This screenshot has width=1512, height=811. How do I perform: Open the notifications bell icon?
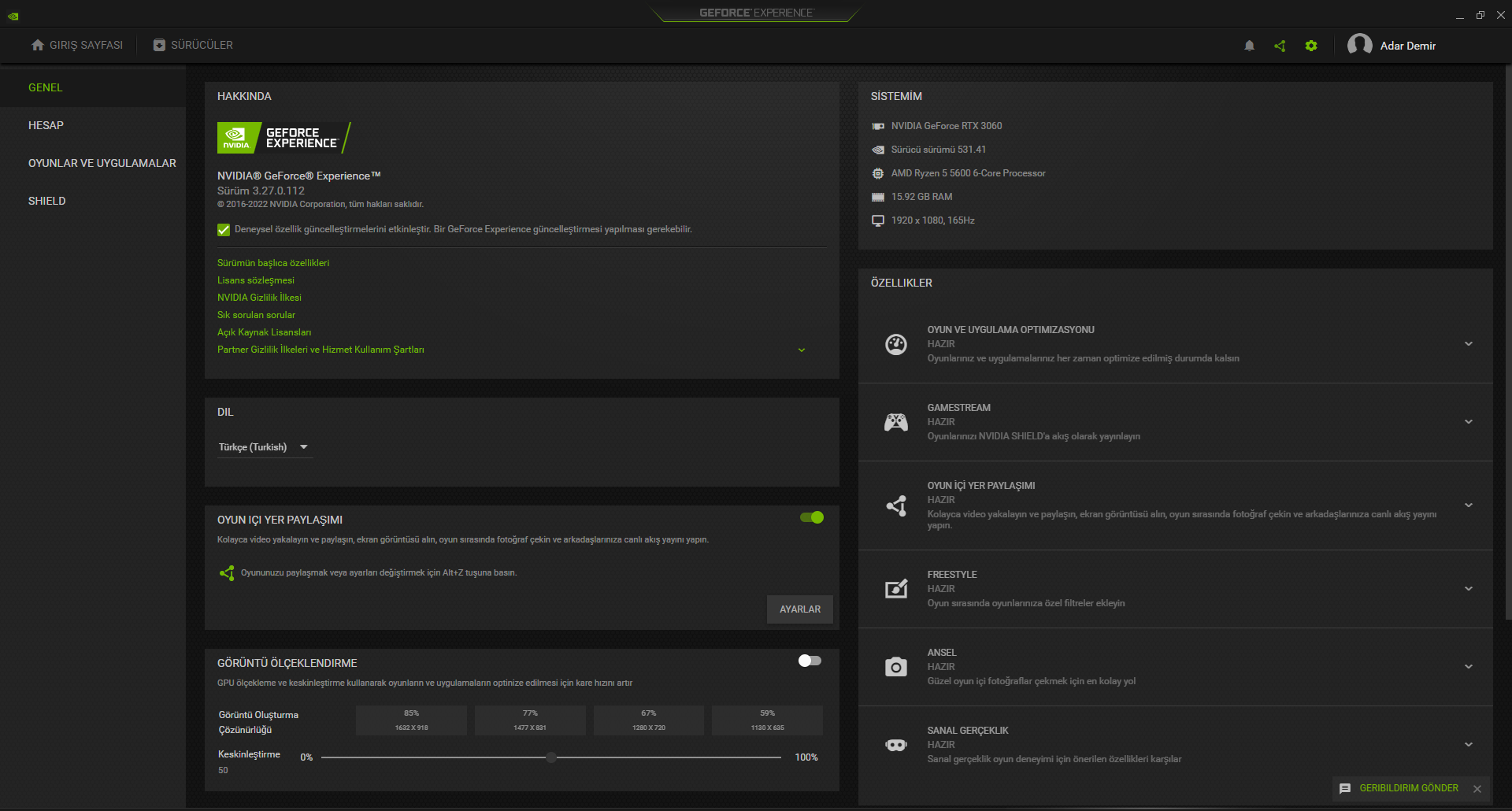tap(1249, 46)
